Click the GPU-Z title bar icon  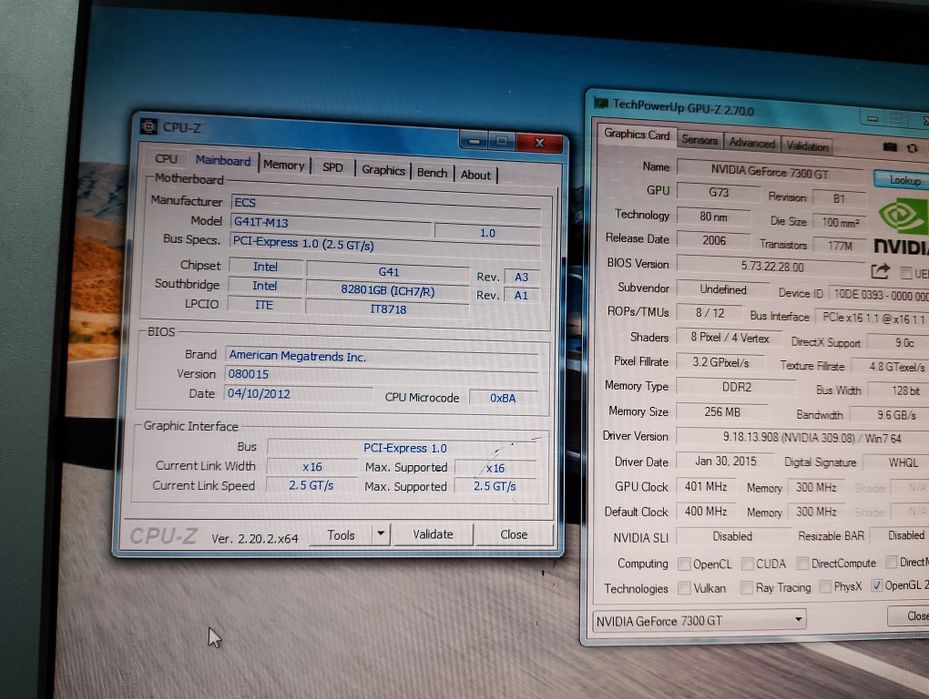[601, 103]
